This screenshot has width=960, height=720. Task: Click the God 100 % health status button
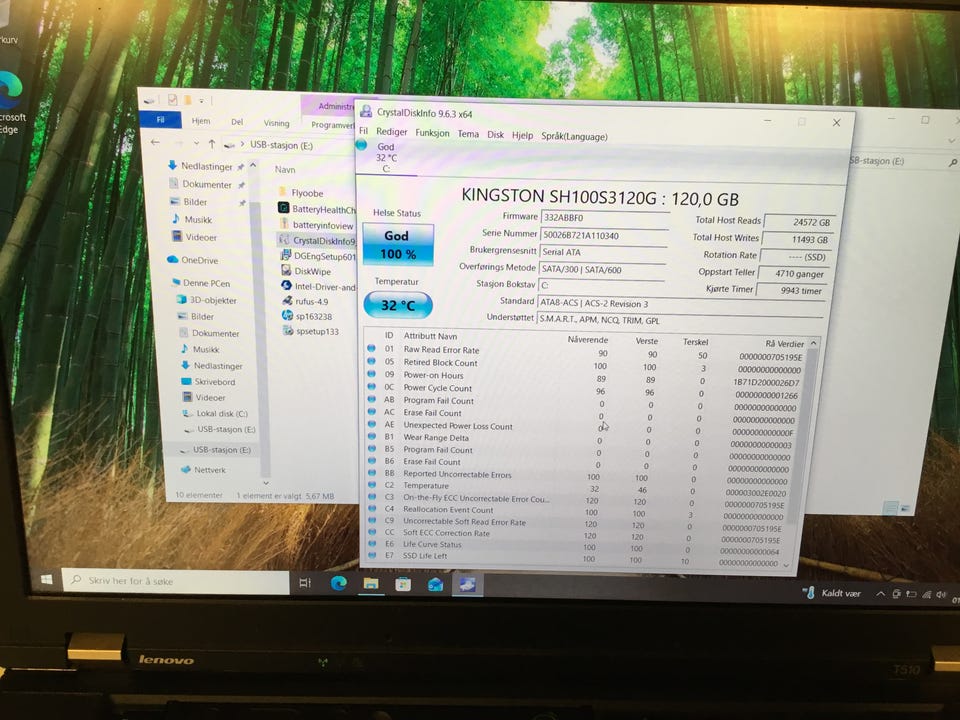coord(398,245)
